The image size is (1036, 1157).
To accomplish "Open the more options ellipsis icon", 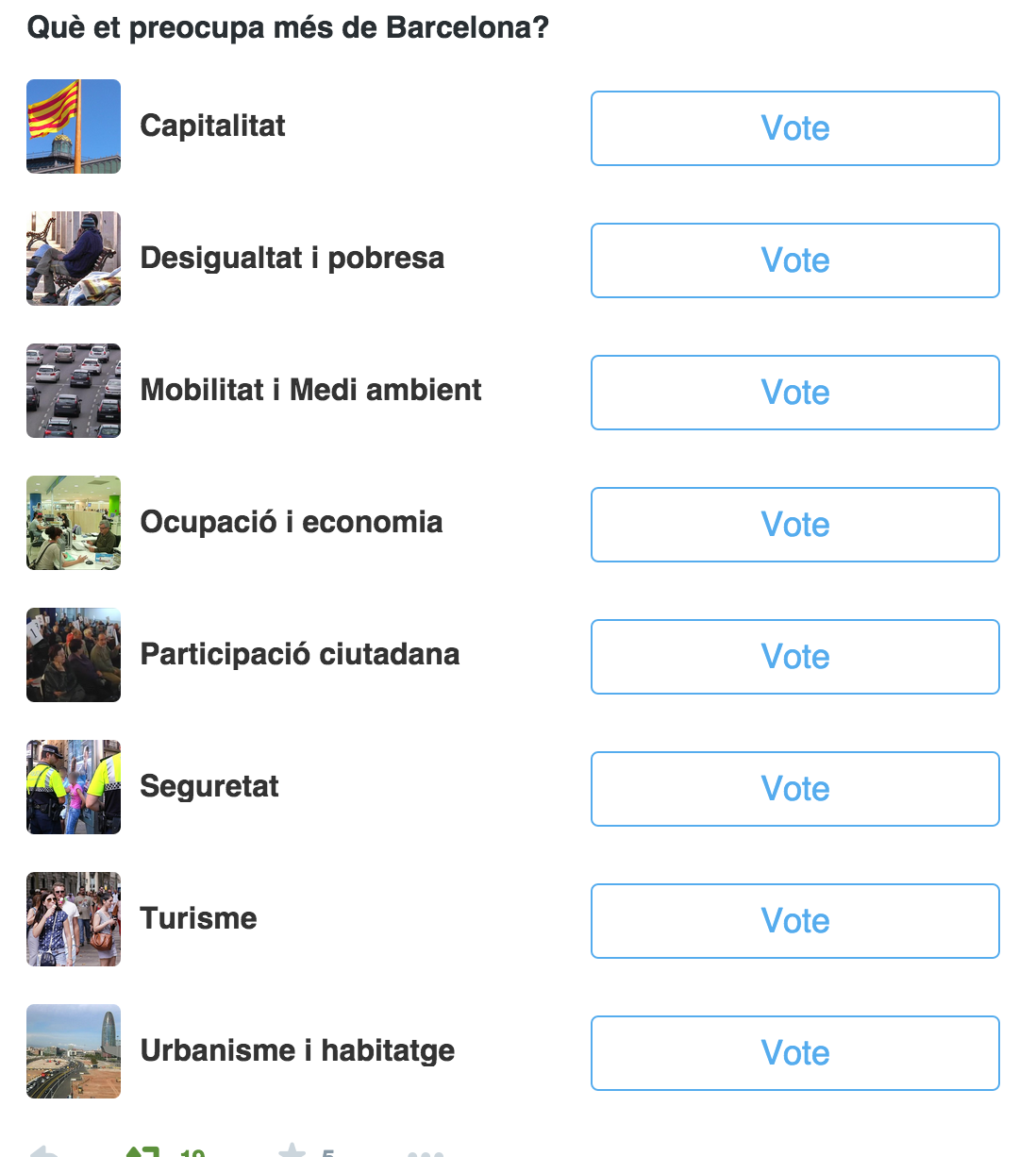I will click(425, 1153).
